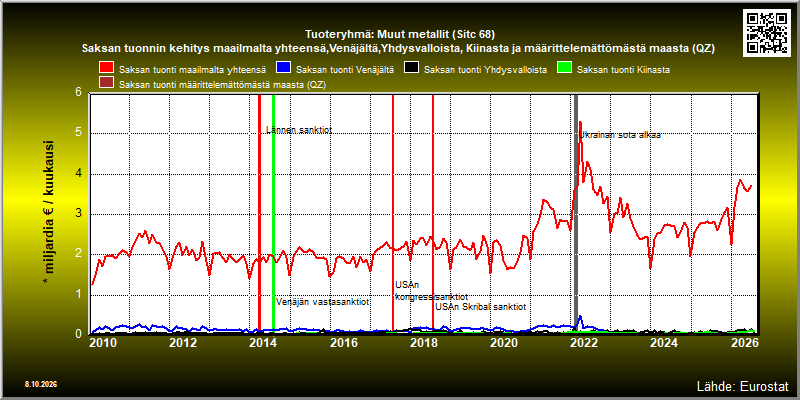800x400 pixels.
Task: Click the red vertical line near 2017
Action: (393, 213)
